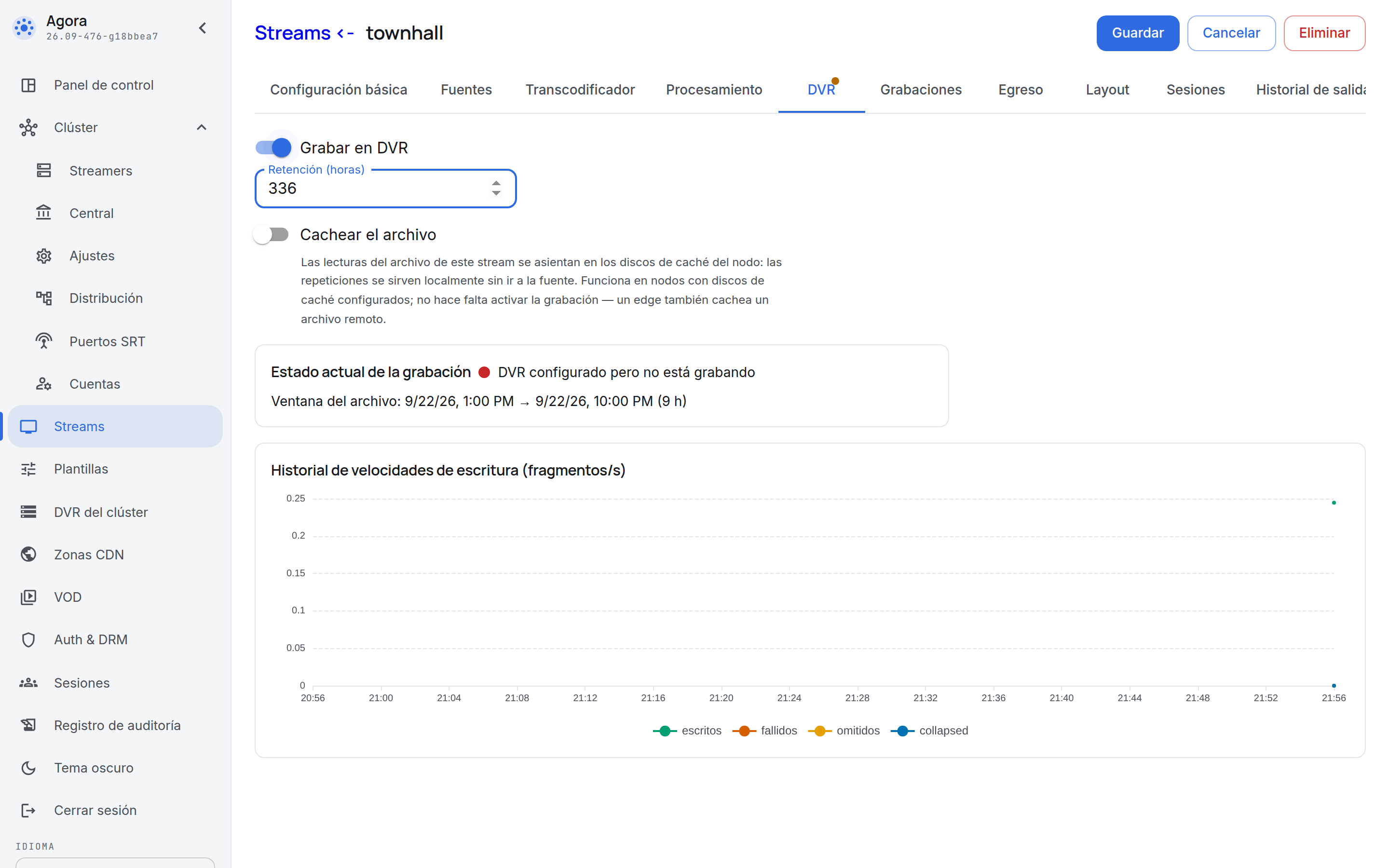Click the Agora logo icon
The width and height of the screenshot is (1389, 868).
pos(24,27)
